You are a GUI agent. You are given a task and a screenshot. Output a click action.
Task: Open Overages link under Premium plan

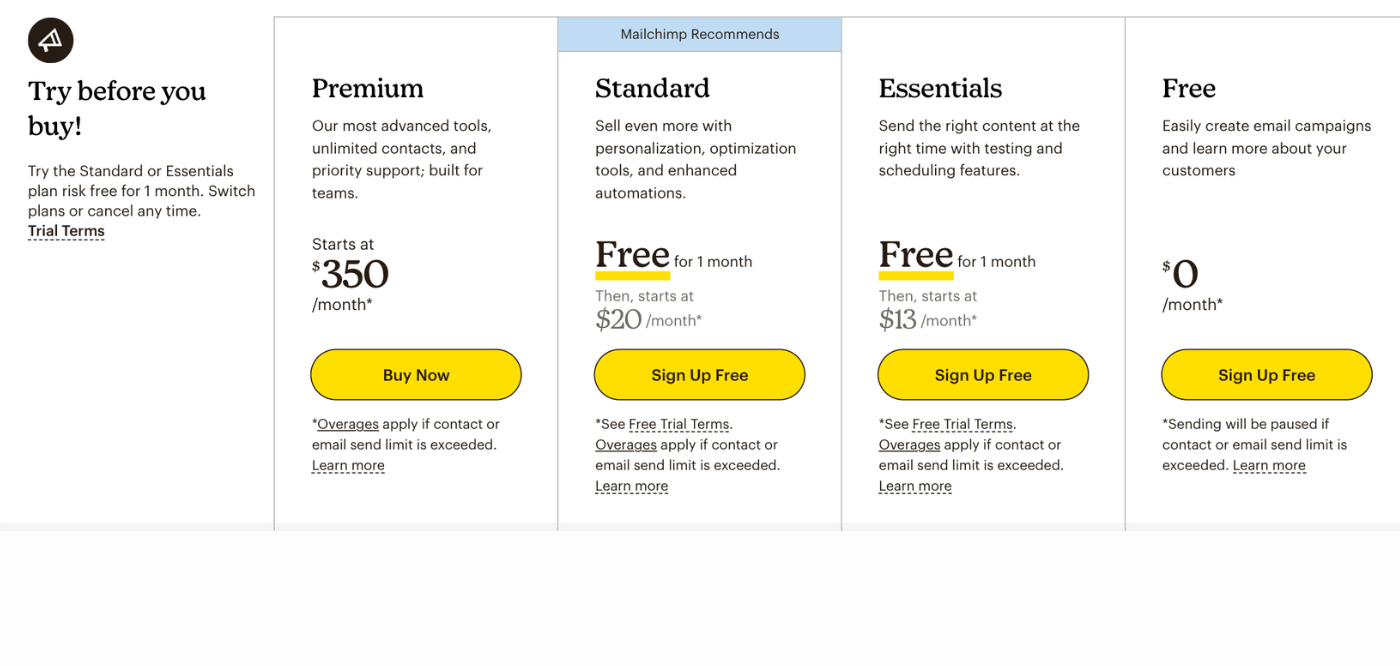pyautogui.click(x=348, y=424)
